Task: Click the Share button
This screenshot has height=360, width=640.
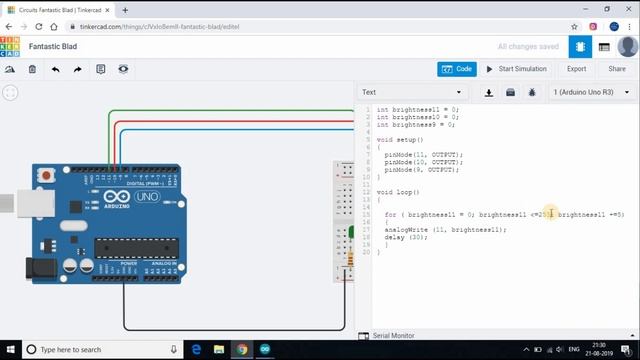Action: click(x=617, y=69)
